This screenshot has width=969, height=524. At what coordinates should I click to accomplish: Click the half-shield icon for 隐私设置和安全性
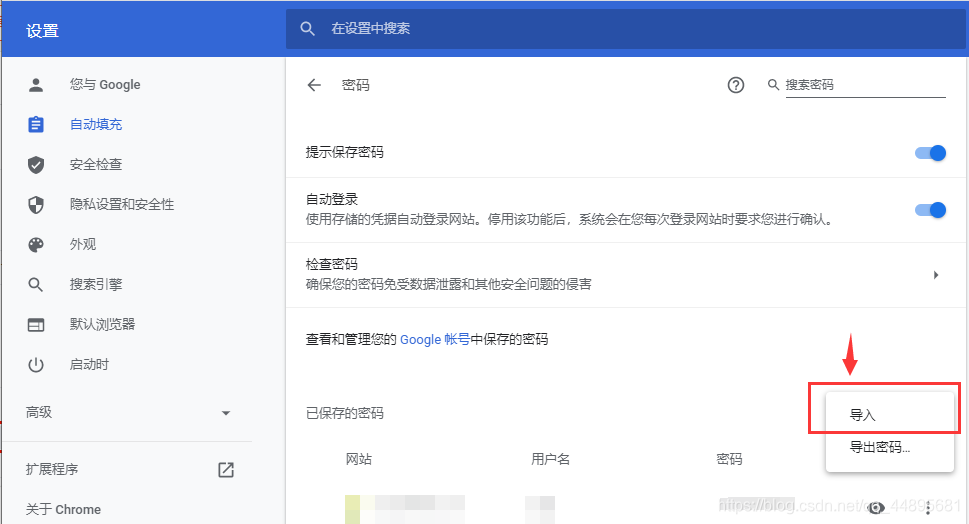click(36, 205)
